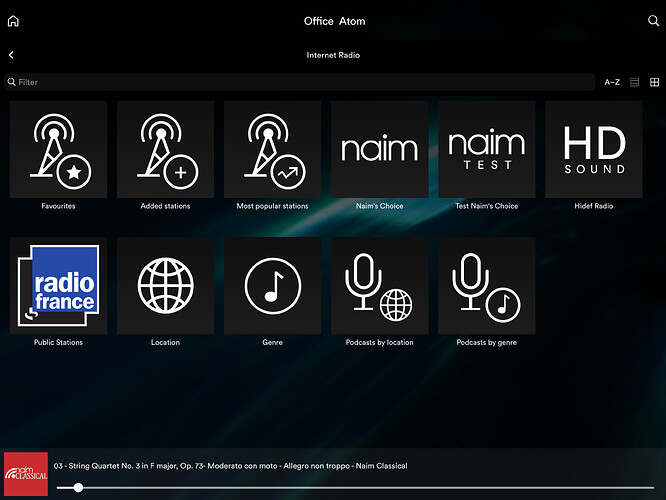Open the Favourites tile
The width and height of the screenshot is (666, 500).
[58, 149]
